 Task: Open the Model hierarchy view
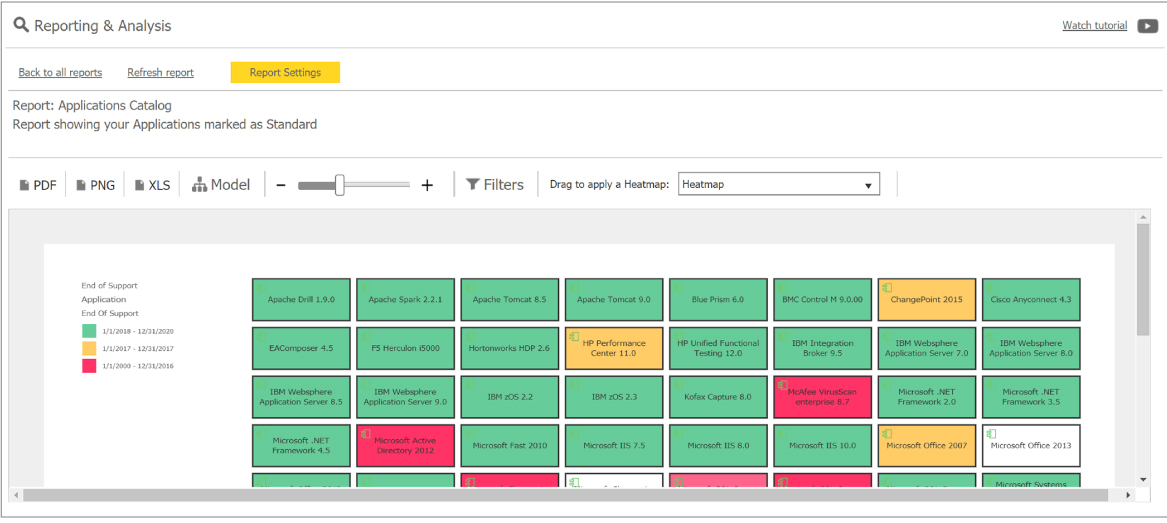click(221, 185)
